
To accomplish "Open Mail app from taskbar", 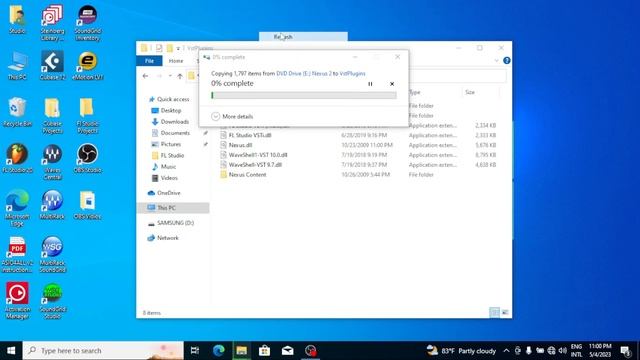I will coord(287,351).
